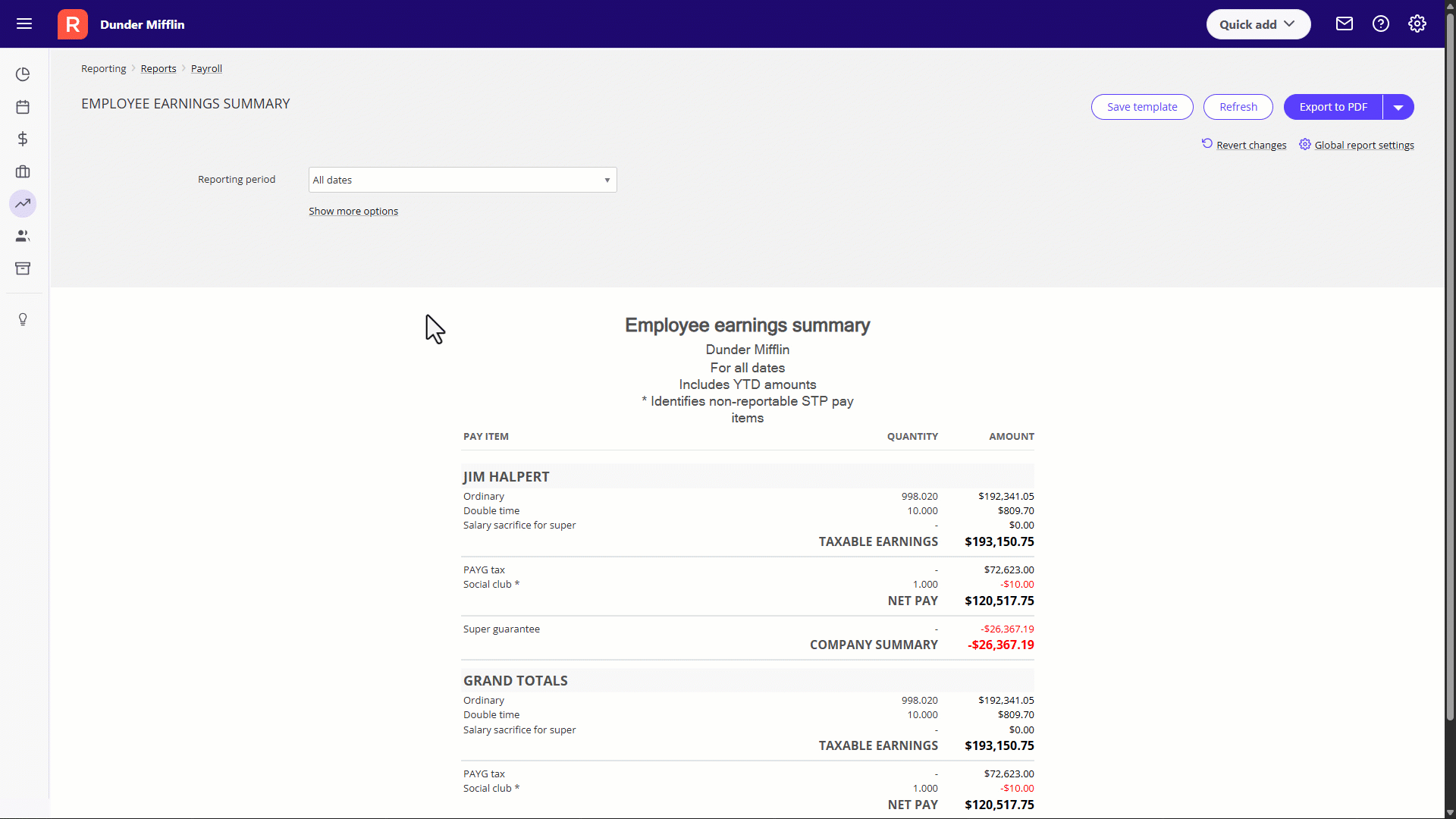Open the Quick add dropdown
Screen dimensions: 1456x819
[1257, 24]
